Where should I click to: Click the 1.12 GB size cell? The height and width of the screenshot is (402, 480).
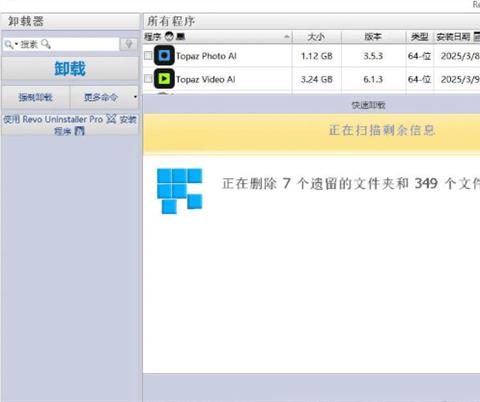[317, 56]
